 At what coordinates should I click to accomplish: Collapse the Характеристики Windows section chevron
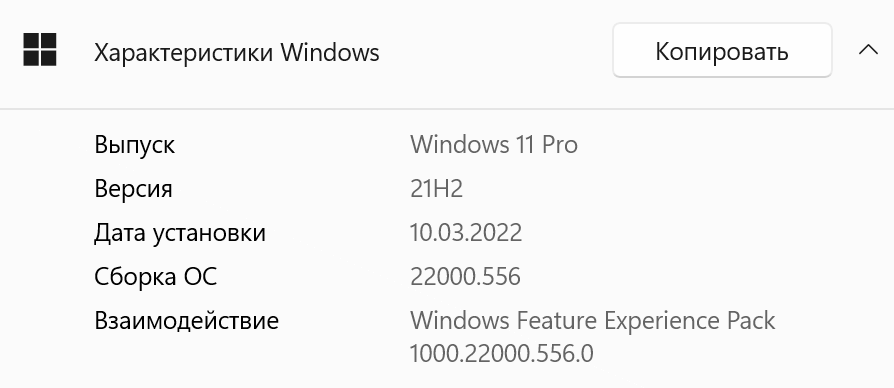(x=868, y=50)
